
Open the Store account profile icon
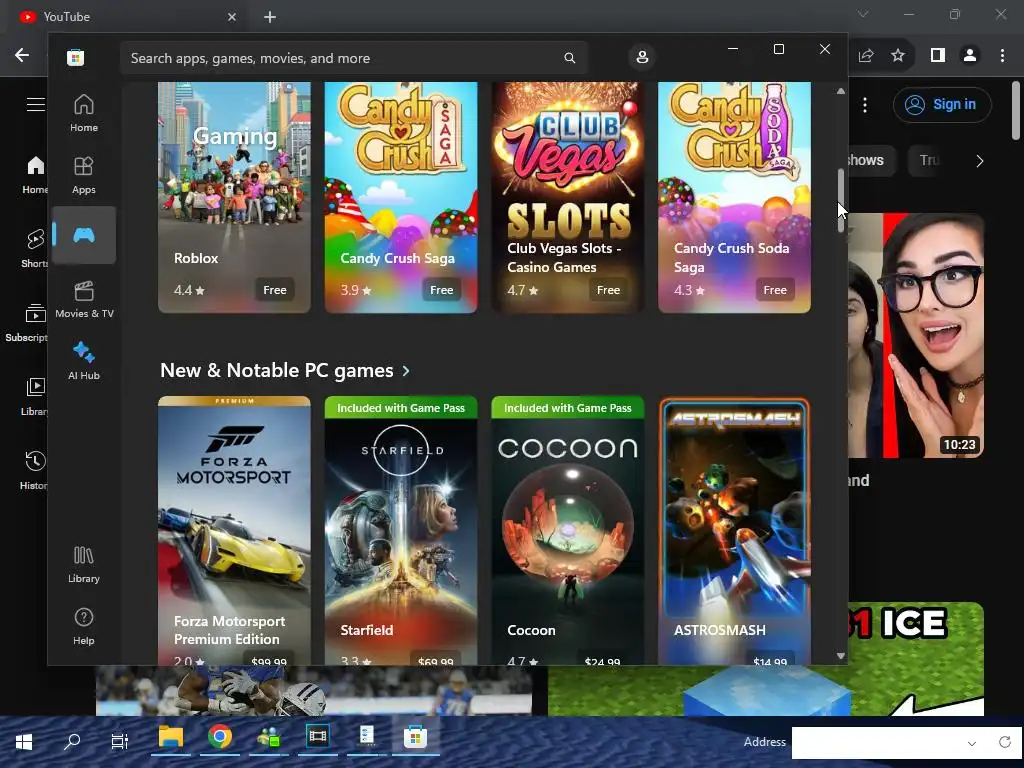(642, 57)
